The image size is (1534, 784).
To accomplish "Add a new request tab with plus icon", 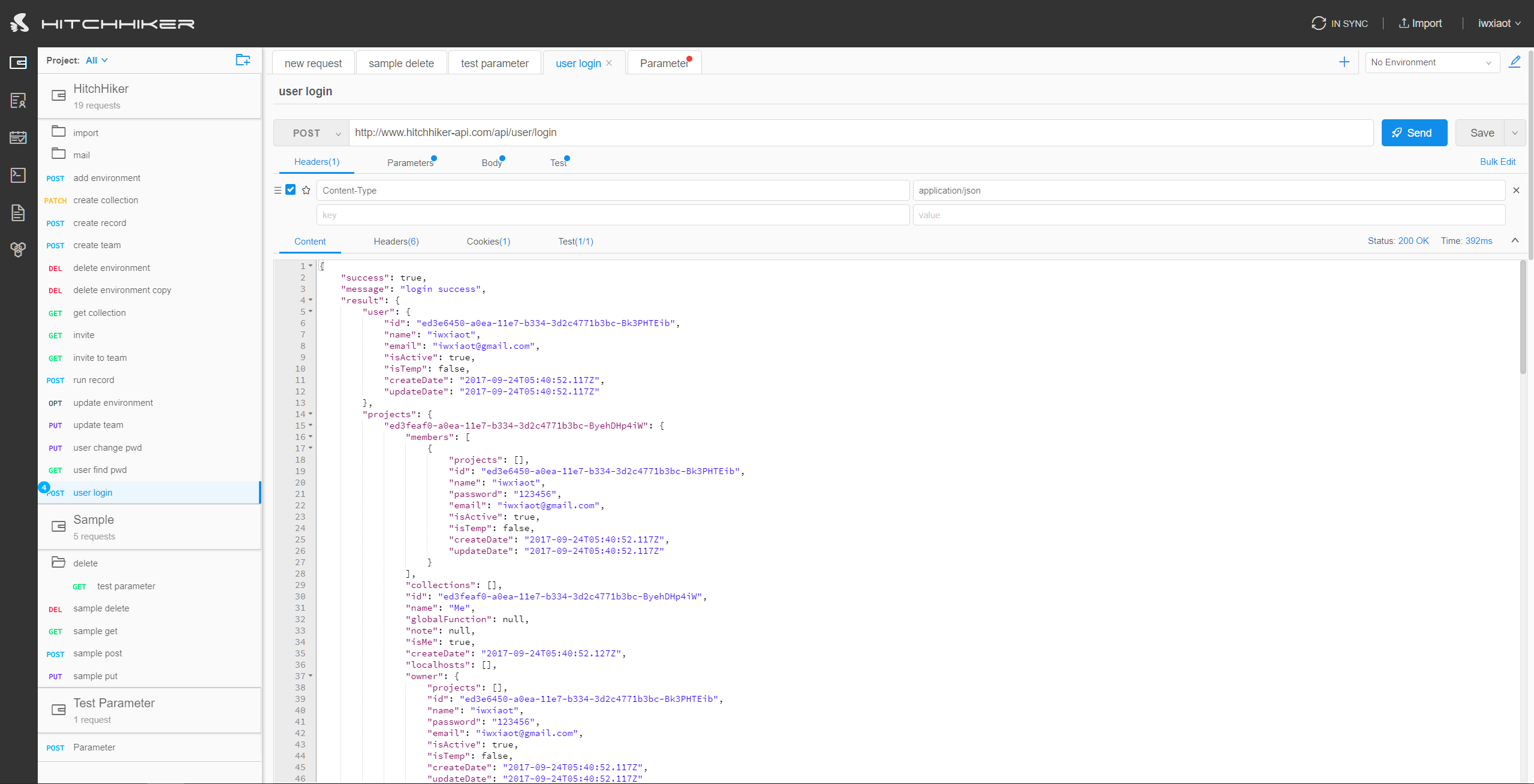I will point(1345,62).
